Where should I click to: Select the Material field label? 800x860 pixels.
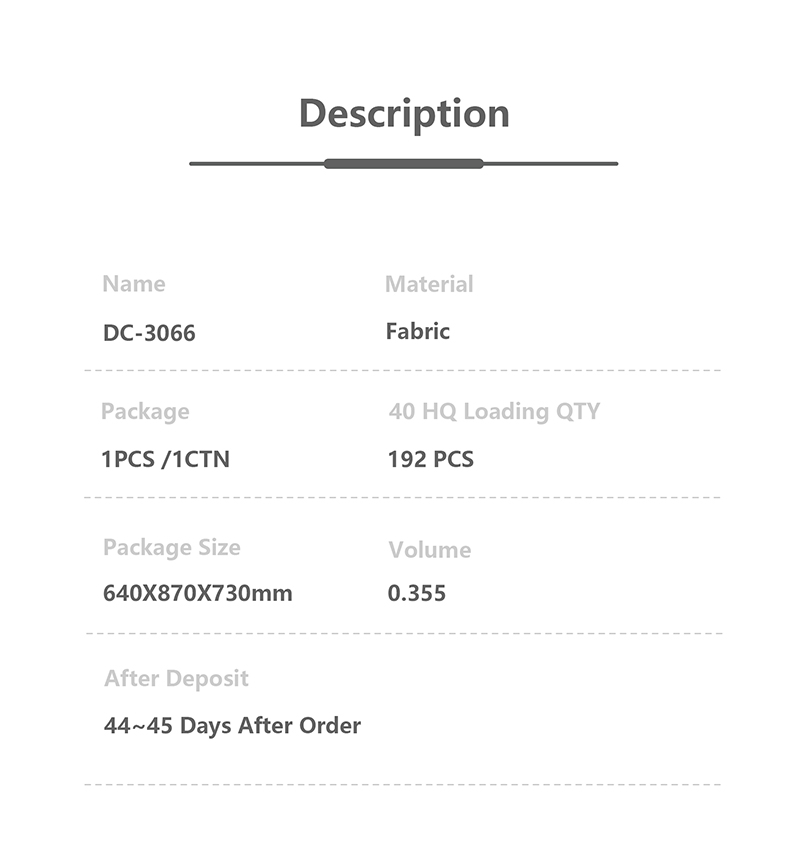[x=429, y=284]
